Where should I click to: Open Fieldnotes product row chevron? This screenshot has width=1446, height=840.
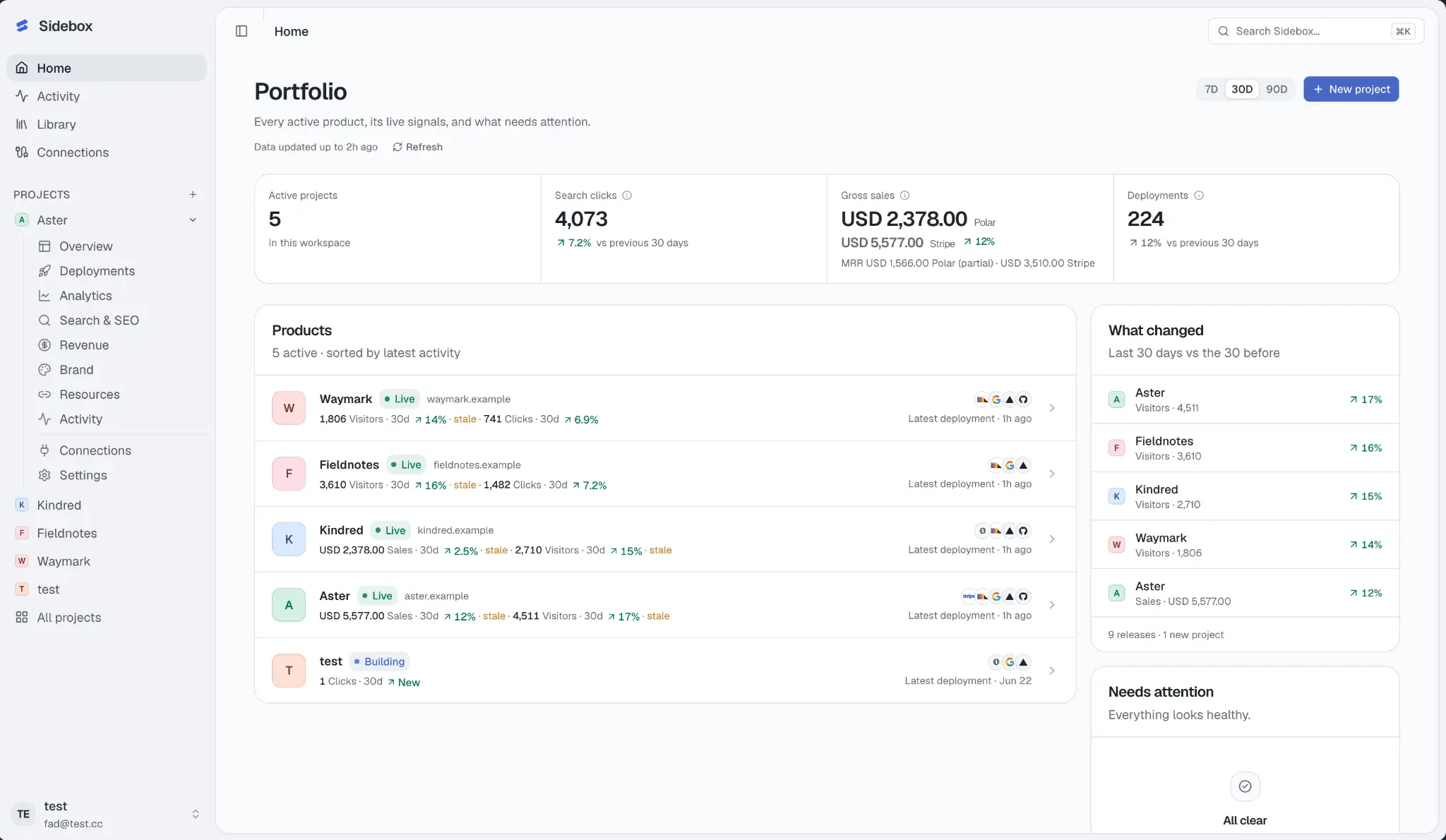tap(1052, 474)
